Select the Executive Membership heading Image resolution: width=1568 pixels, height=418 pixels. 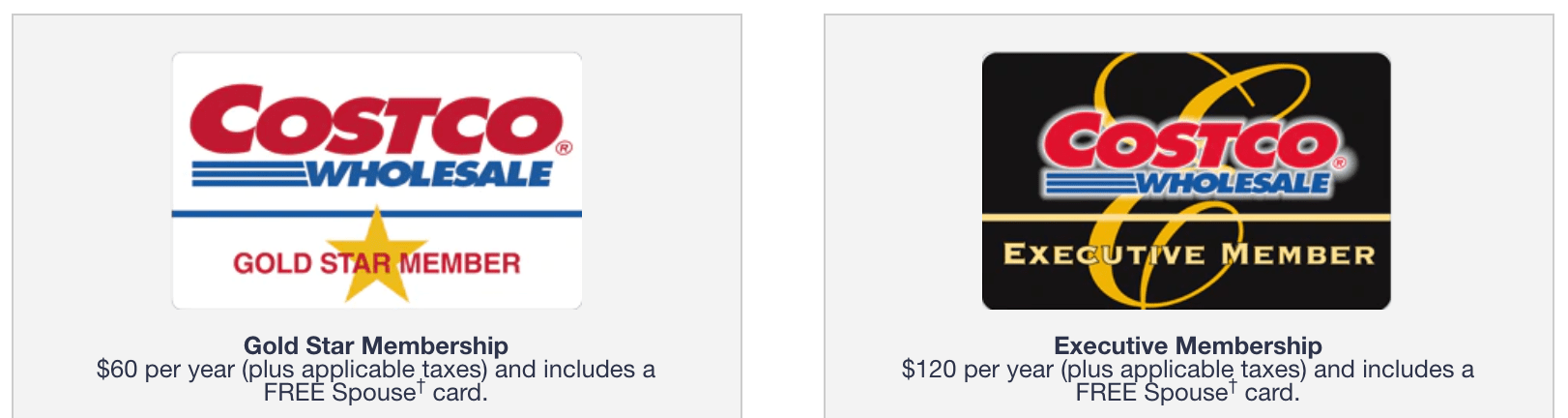[x=1188, y=345]
